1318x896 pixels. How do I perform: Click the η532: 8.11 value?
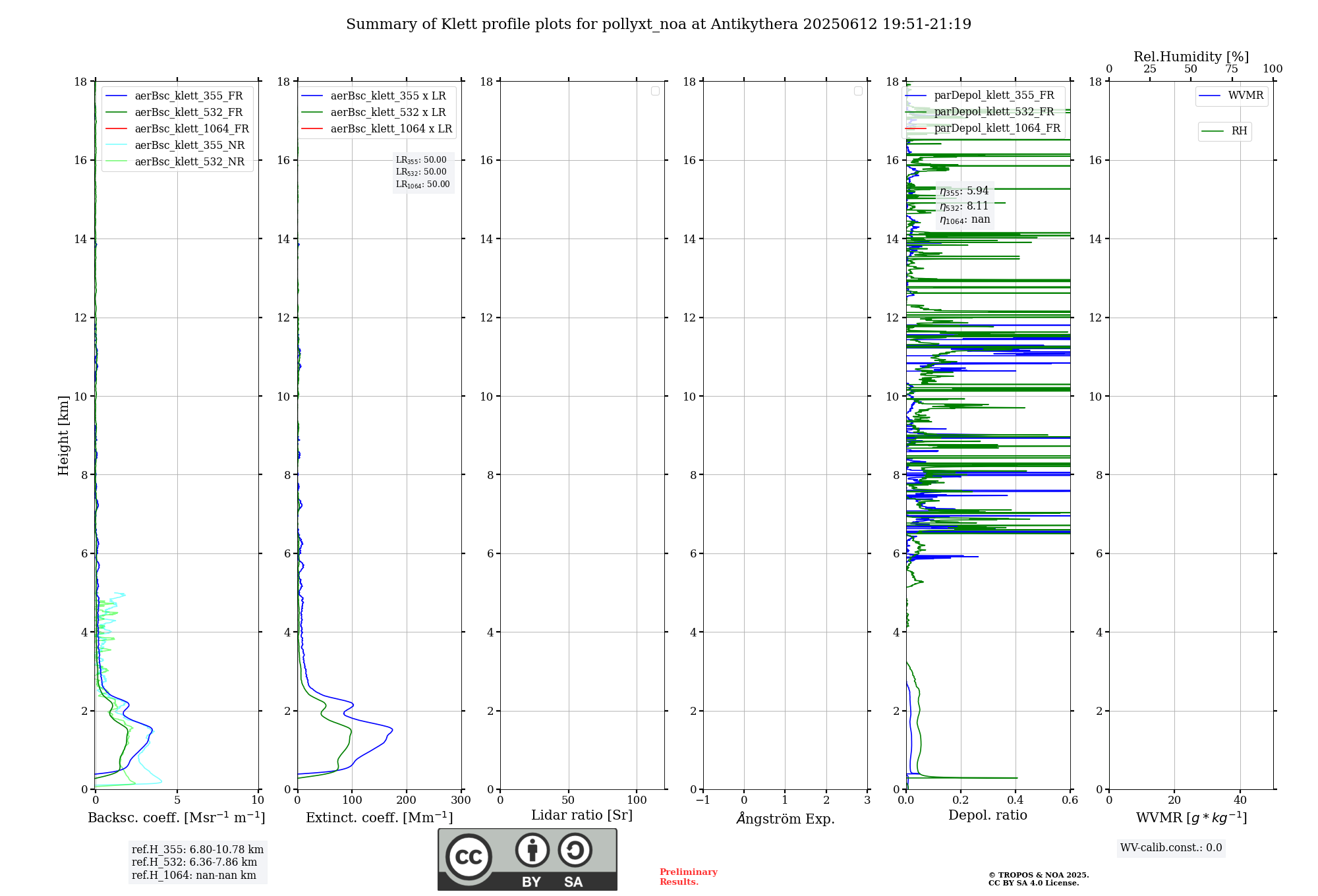point(964,206)
